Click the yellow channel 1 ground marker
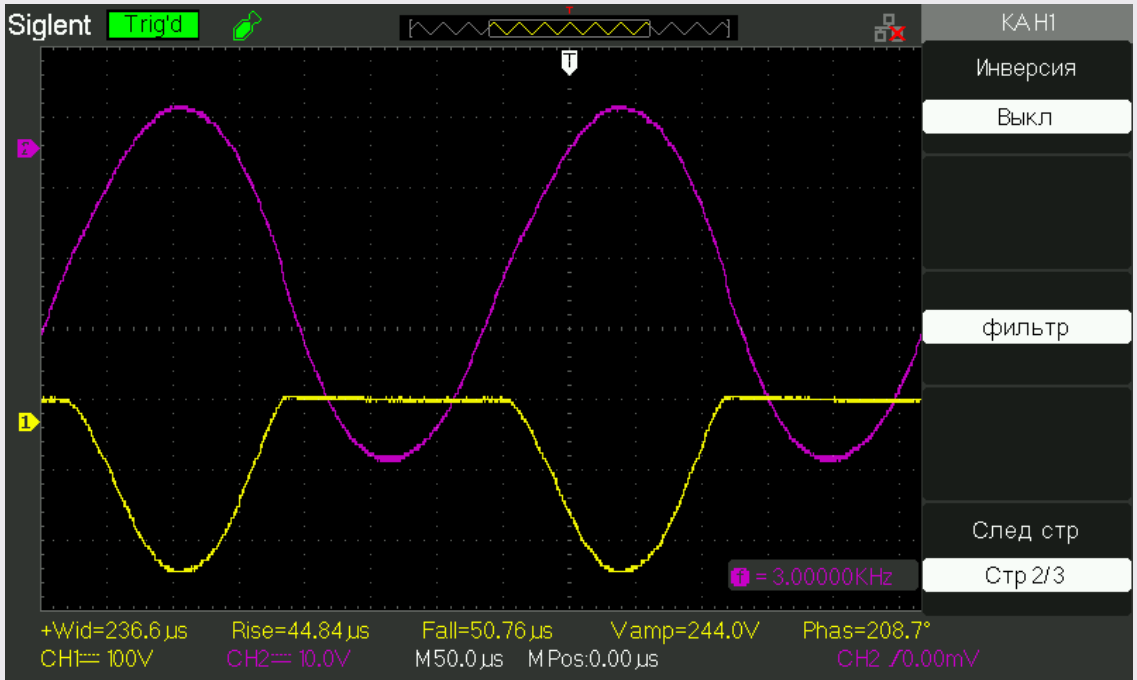 [27, 422]
